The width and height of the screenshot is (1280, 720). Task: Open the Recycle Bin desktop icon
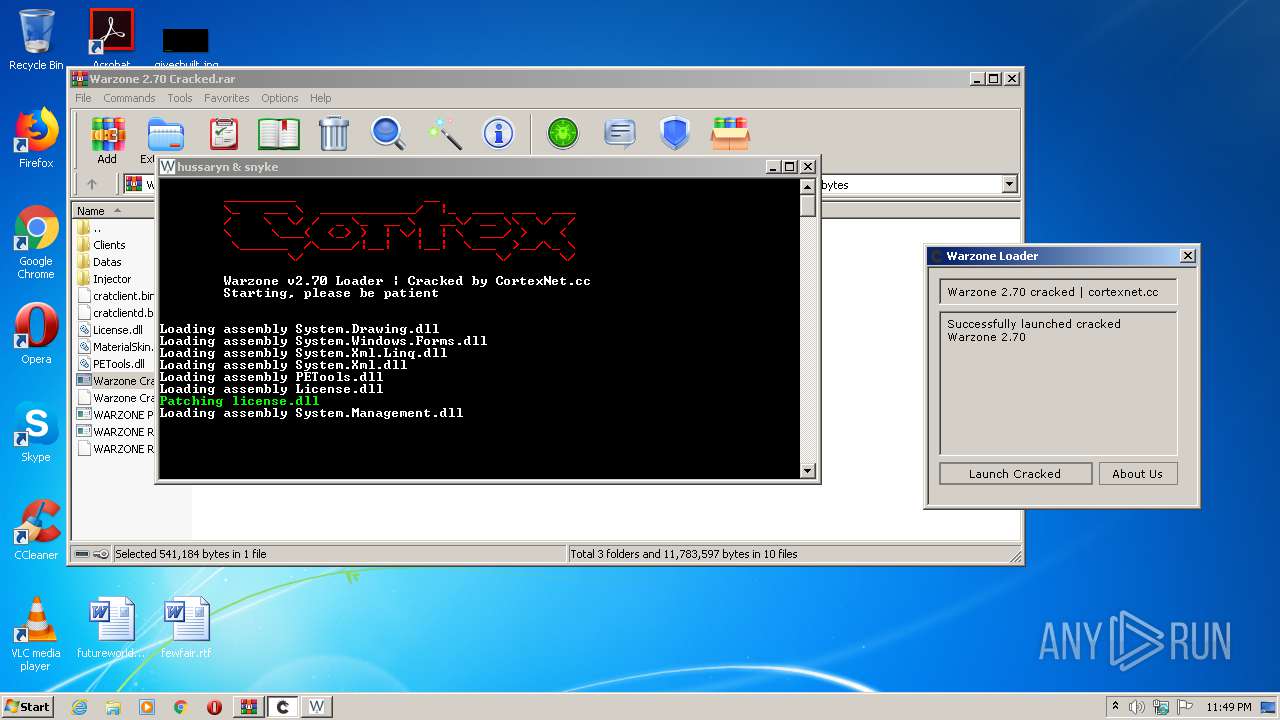click(36, 40)
